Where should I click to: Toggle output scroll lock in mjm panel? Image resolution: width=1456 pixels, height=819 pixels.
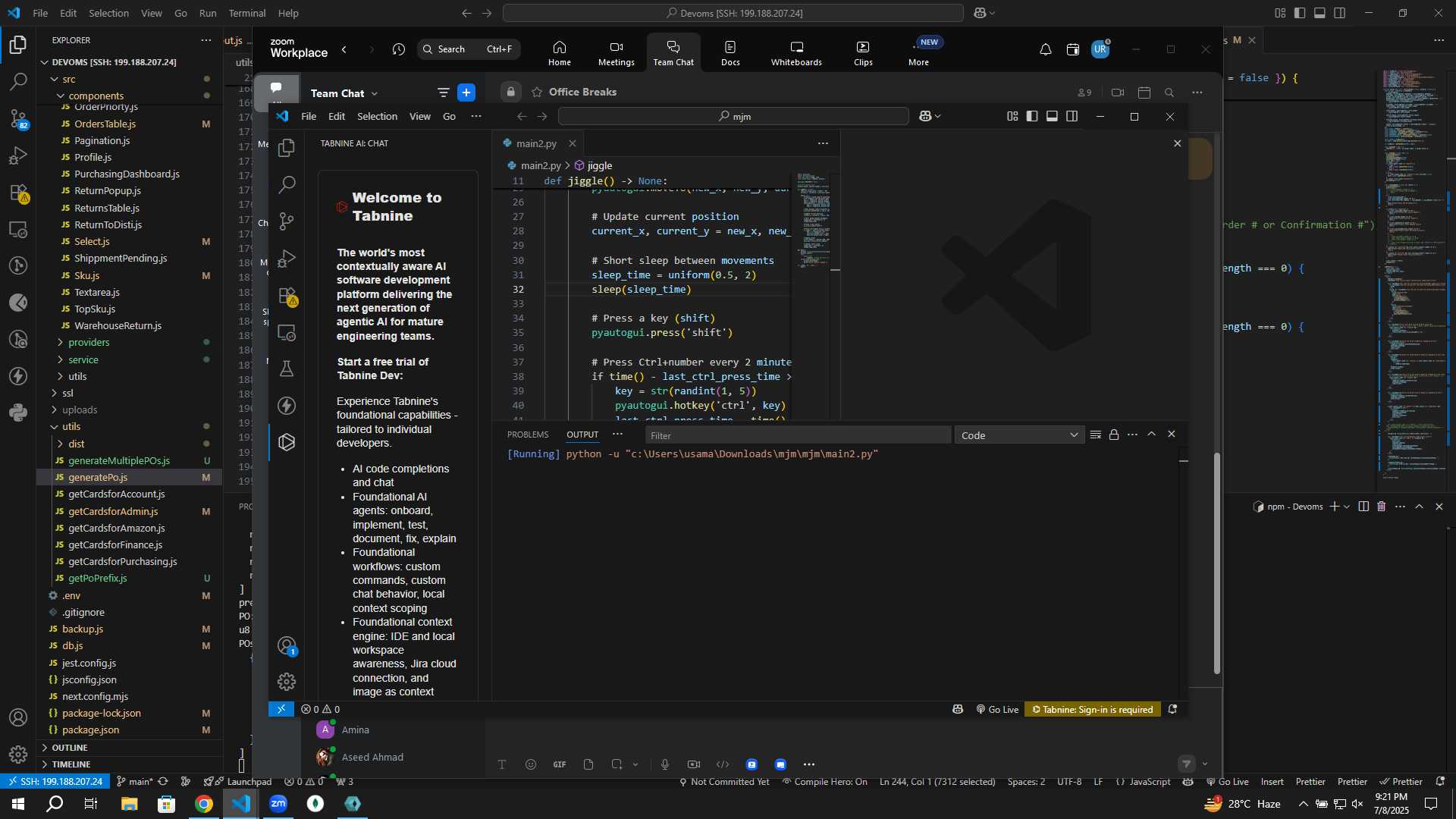pyautogui.click(x=1114, y=435)
